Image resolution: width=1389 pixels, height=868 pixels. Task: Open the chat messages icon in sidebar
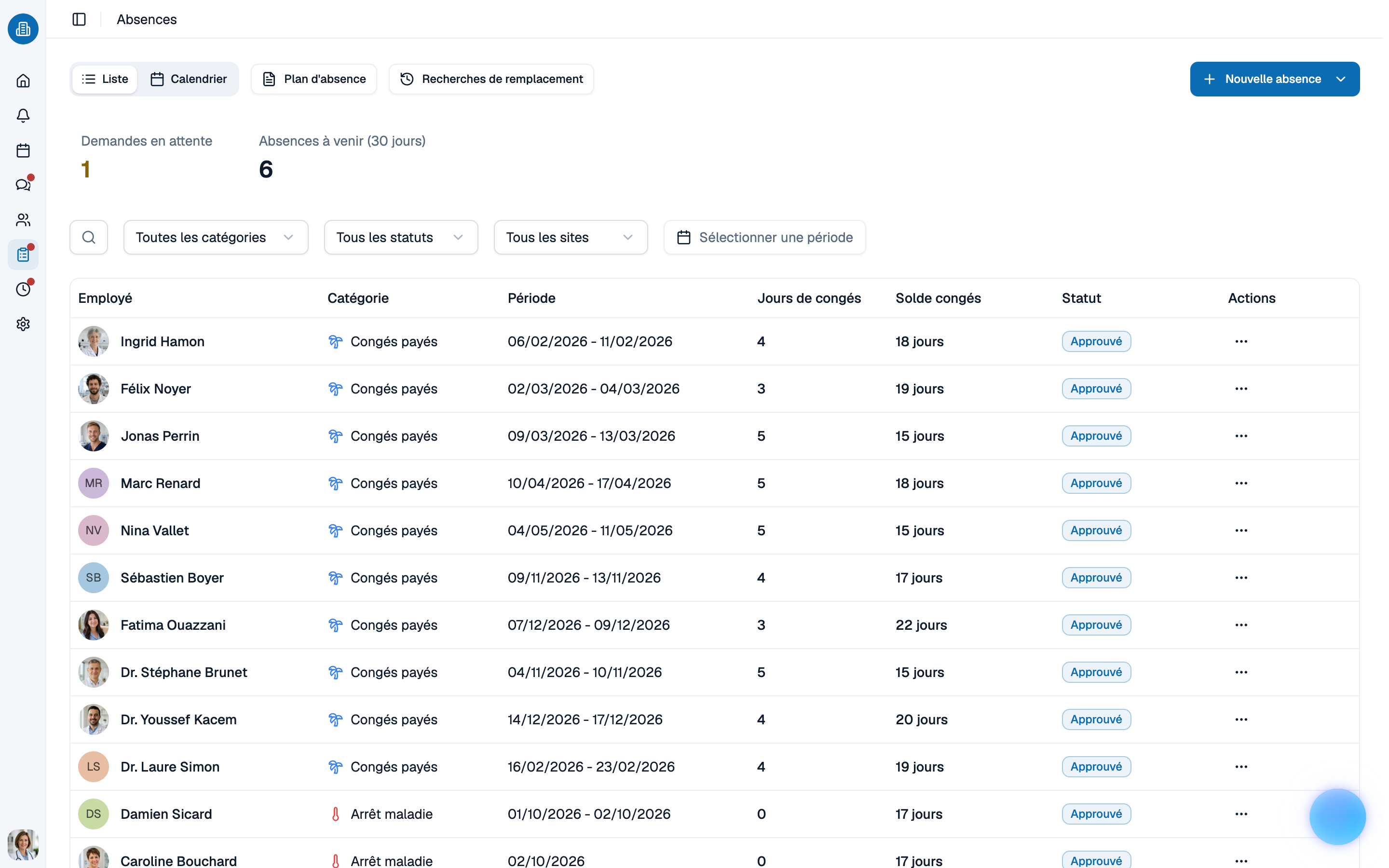[23, 185]
